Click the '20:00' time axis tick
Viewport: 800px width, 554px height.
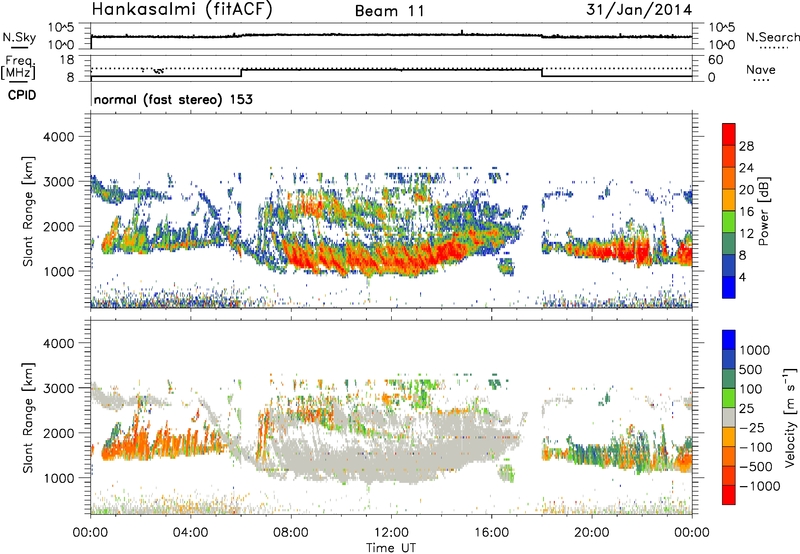(591, 533)
